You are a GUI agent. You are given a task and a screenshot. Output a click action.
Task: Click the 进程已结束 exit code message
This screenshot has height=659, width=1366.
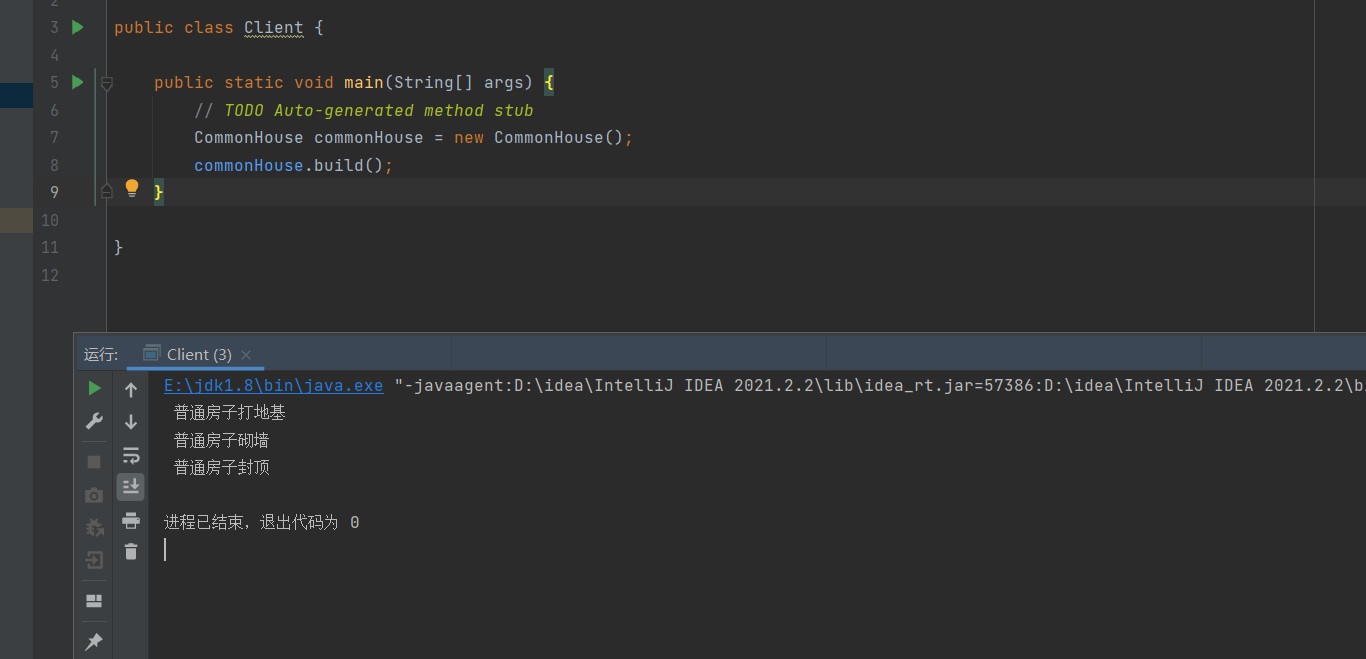coord(262,522)
